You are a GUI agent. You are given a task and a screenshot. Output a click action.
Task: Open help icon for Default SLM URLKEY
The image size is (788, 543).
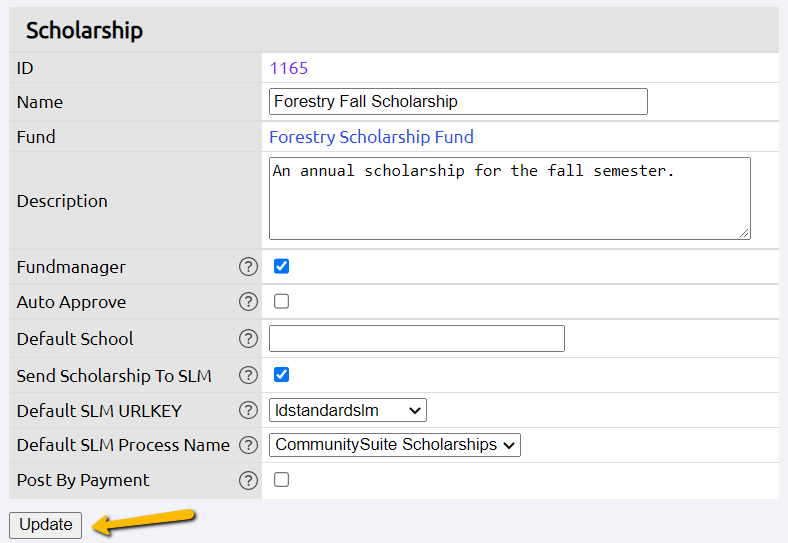248,410
